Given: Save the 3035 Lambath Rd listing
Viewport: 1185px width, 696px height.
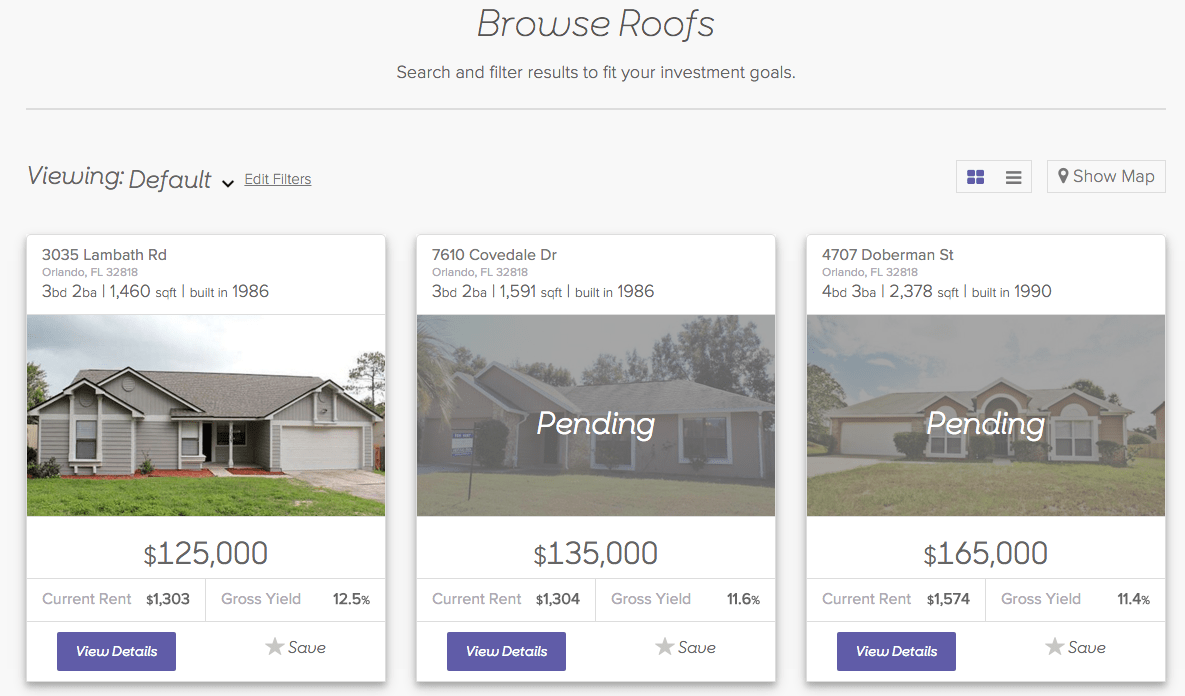Looking at the screenshot, I should click(x=296, y=648).
